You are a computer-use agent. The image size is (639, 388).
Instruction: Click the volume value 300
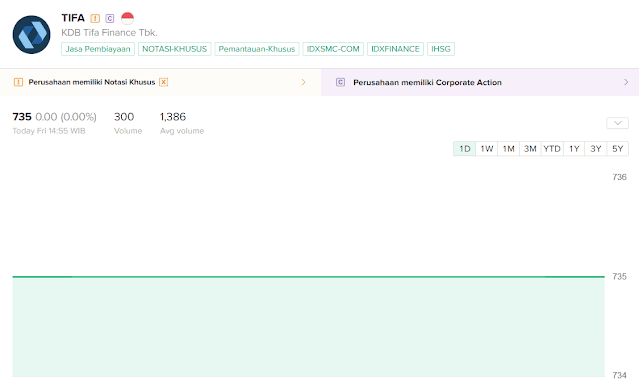(x=124, y=117)
